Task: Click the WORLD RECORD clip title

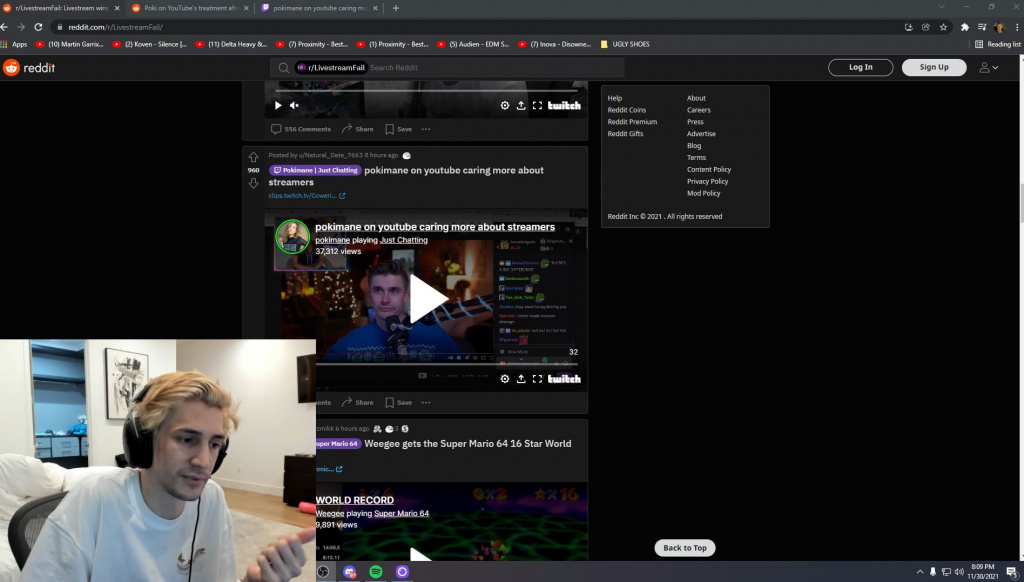Action: (x=355, y=500)
